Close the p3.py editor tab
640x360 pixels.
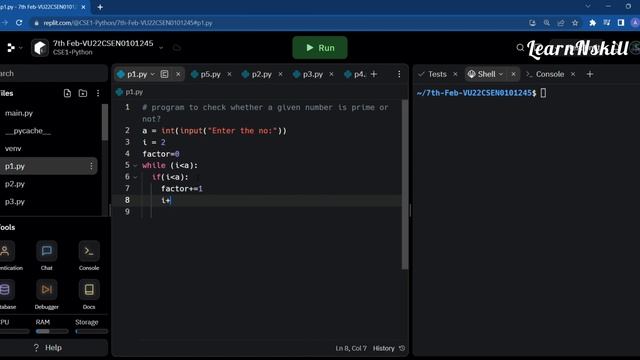coord(331,74)
